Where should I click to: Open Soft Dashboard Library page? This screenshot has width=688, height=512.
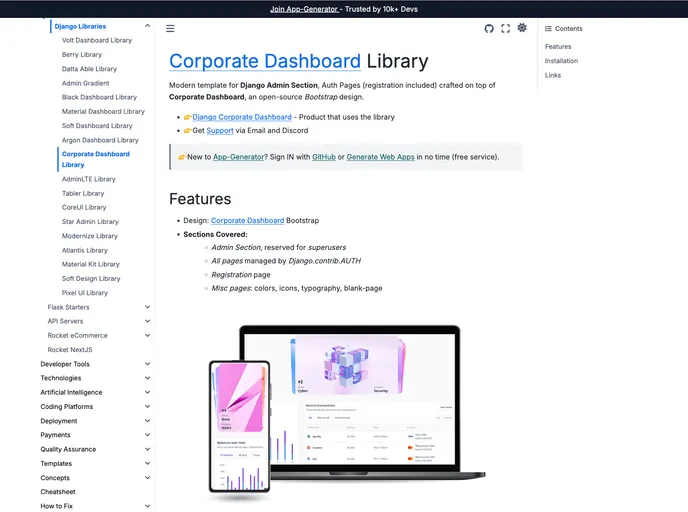97,125
